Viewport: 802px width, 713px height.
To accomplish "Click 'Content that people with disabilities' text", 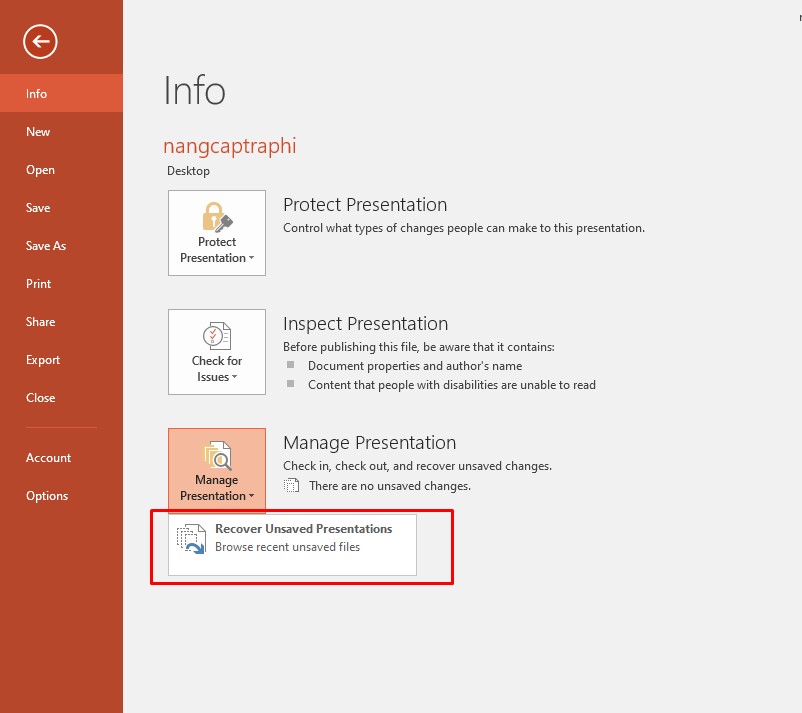I will tap(452, 385).
